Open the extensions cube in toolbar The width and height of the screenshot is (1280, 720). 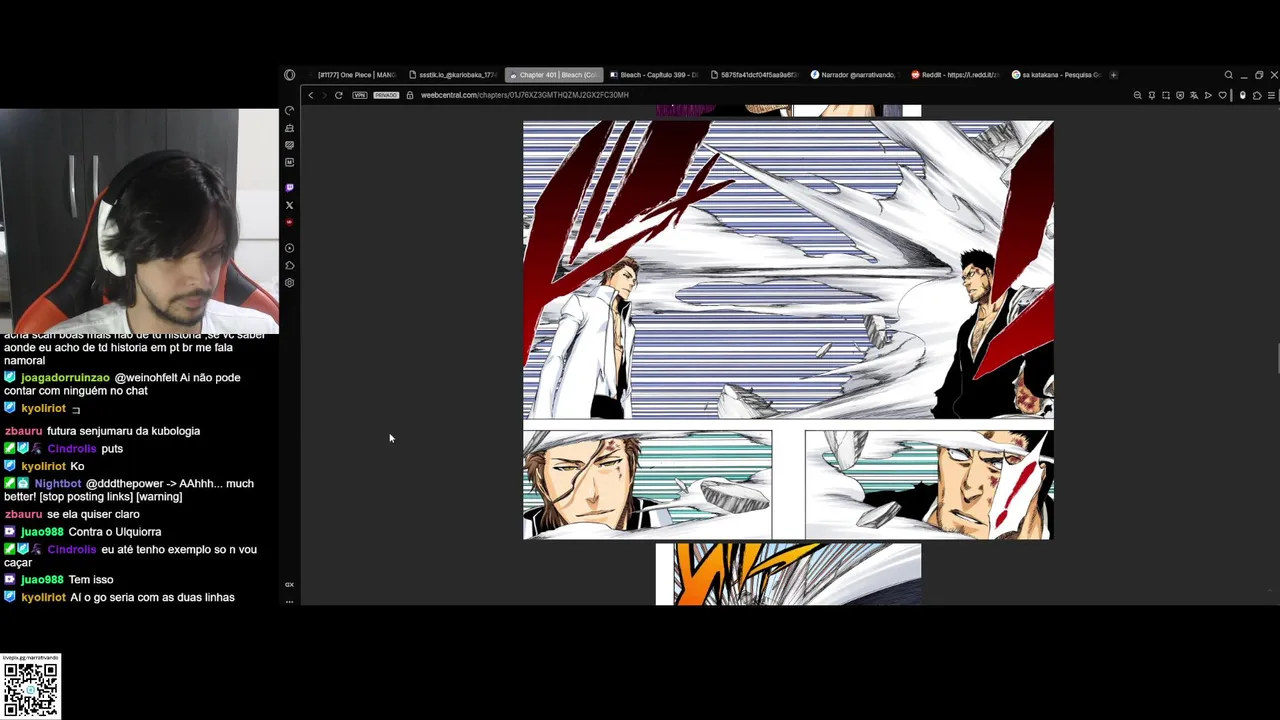[x=1257, y=95]
